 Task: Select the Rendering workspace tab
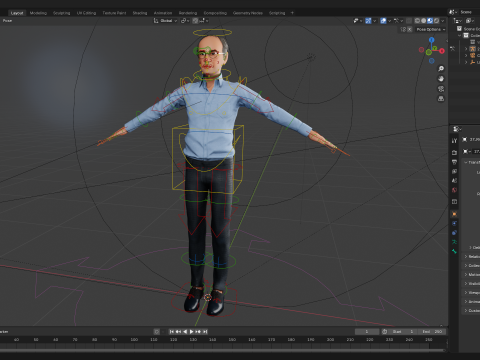coord(188,13)
